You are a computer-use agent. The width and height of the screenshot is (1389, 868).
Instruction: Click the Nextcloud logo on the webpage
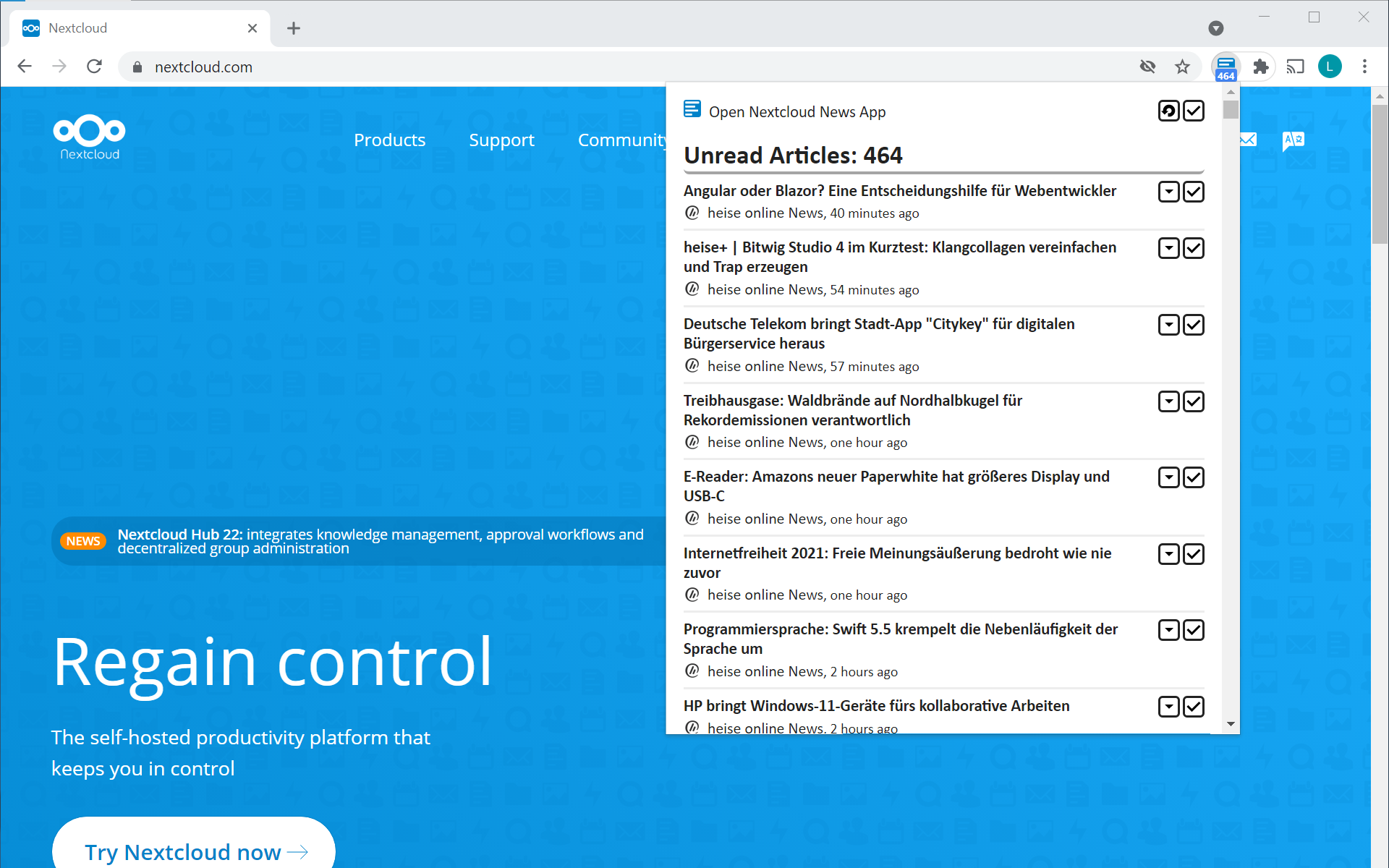tap(89, 137)
